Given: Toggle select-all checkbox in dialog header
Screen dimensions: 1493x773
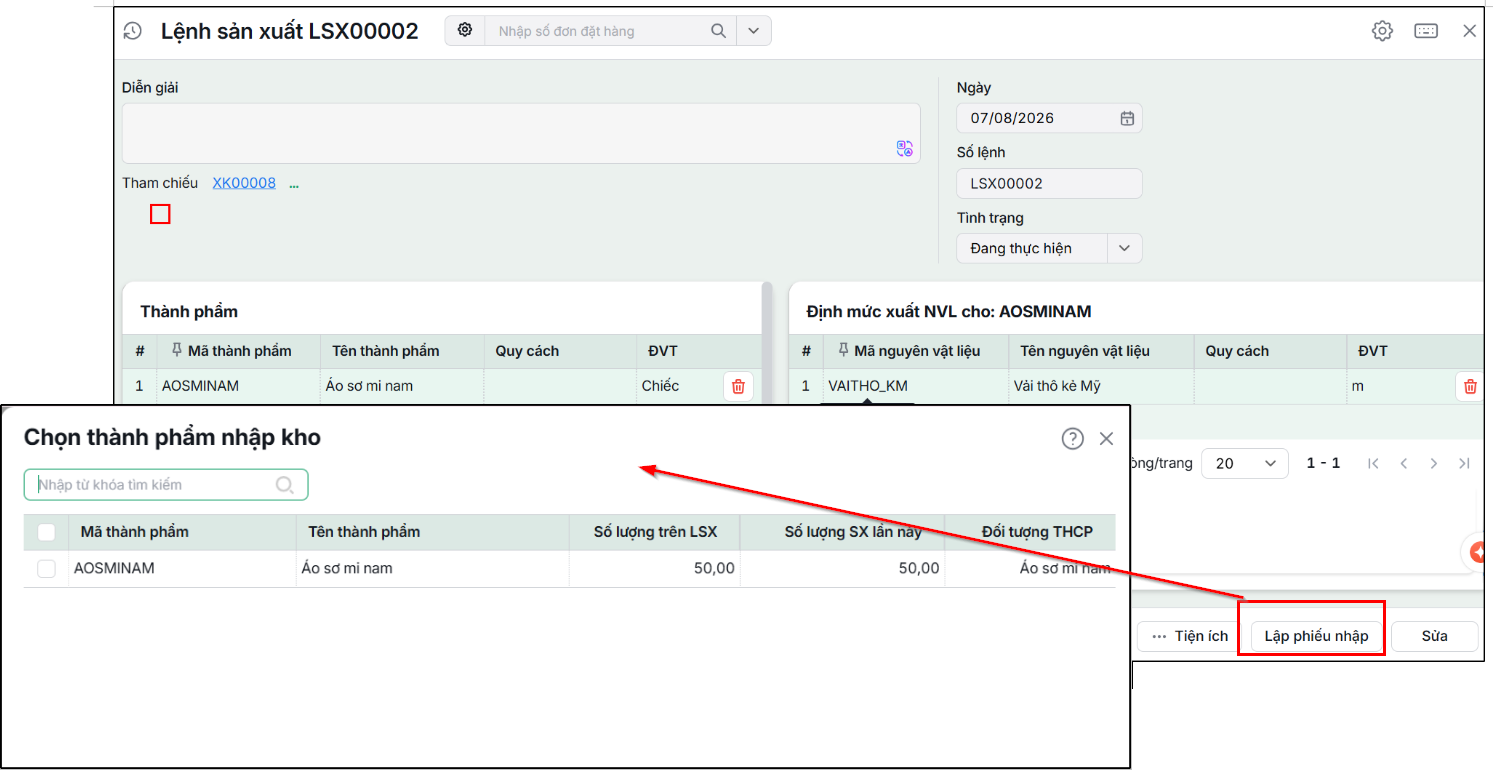Looking at the screenshot, I should [46, 532].
